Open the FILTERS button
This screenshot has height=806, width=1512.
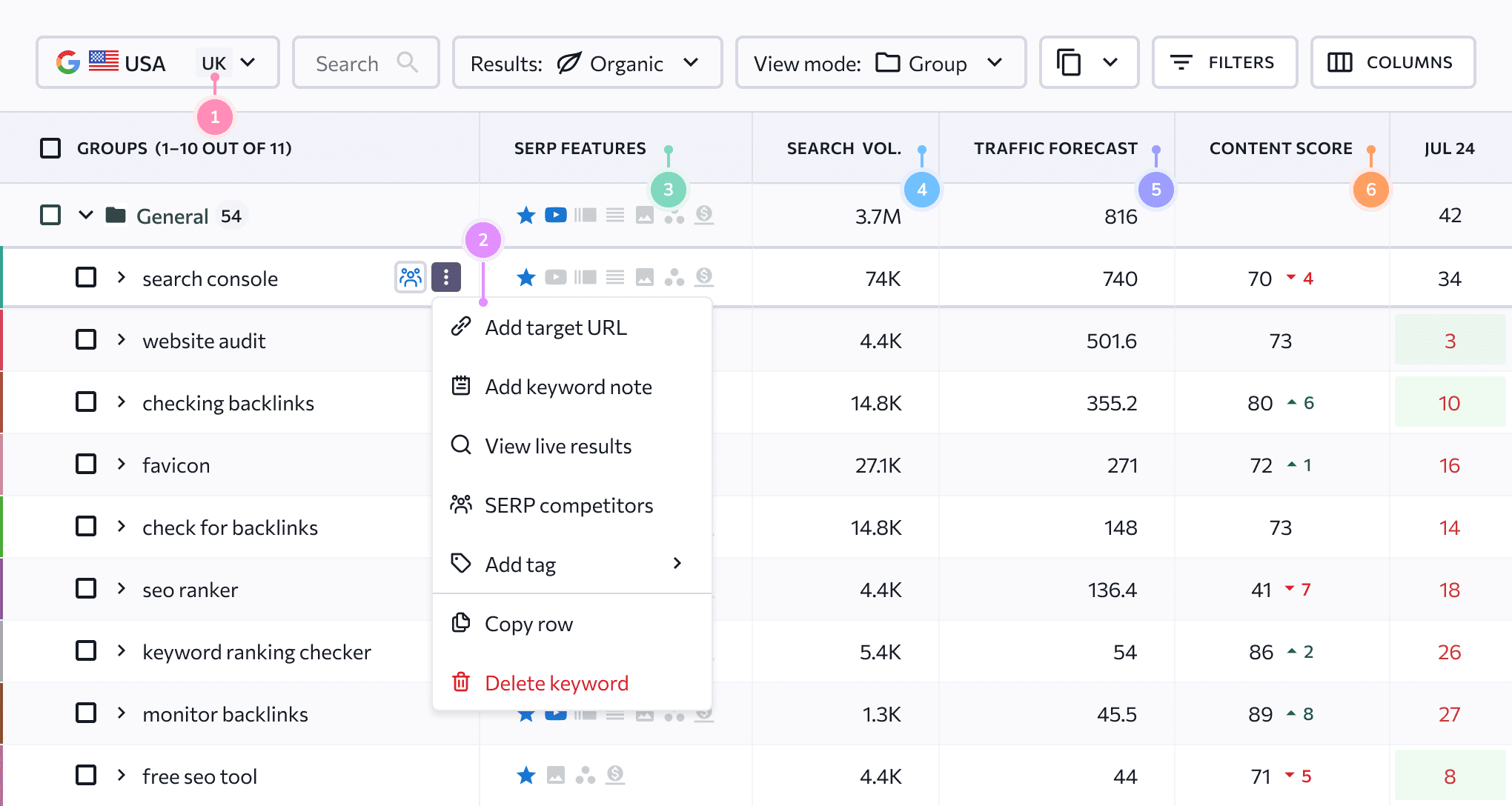(x=1224, y=63)
